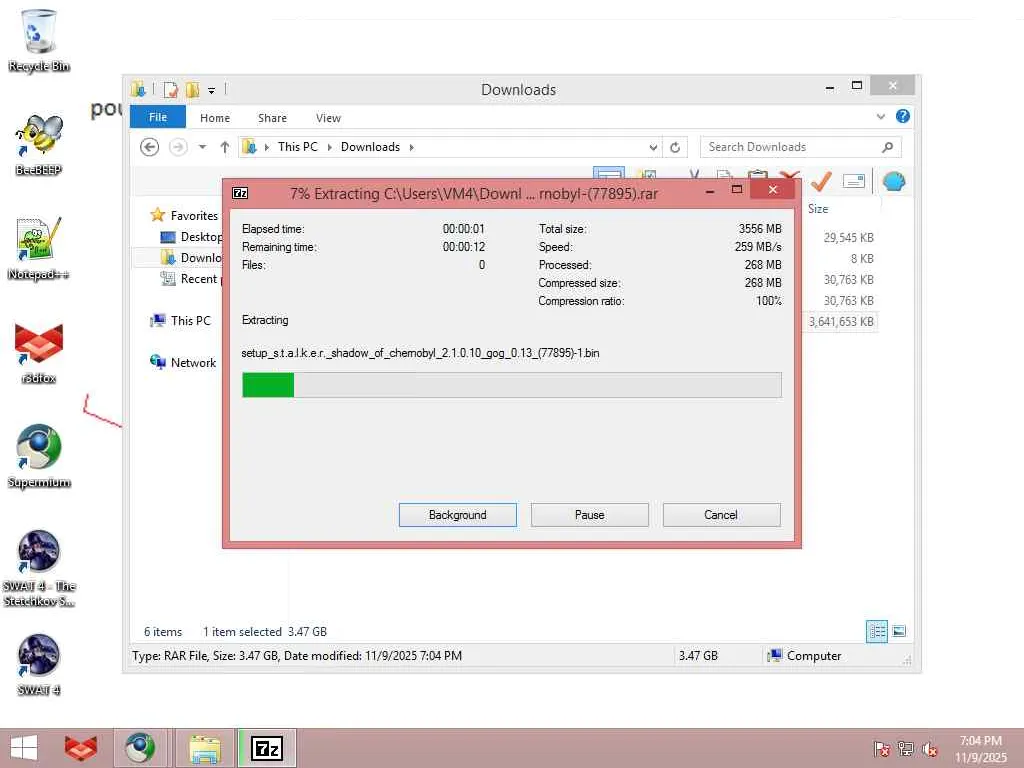Viewport: 1024px width, 768px height.
Task: Click the muted volume tray icon
Action: tap(930, 749)
